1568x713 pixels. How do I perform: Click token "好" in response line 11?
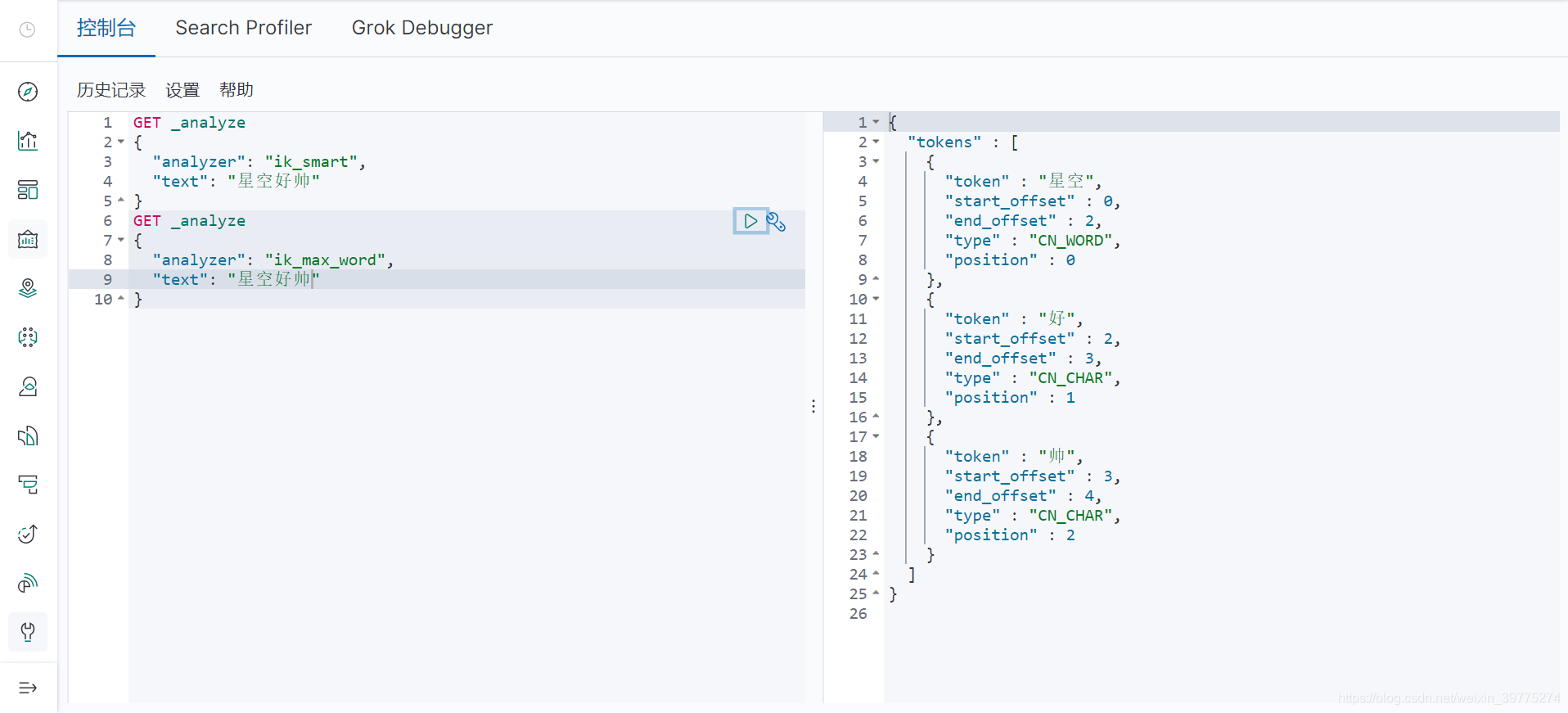pyautogui.click(x=1057, y=318)
